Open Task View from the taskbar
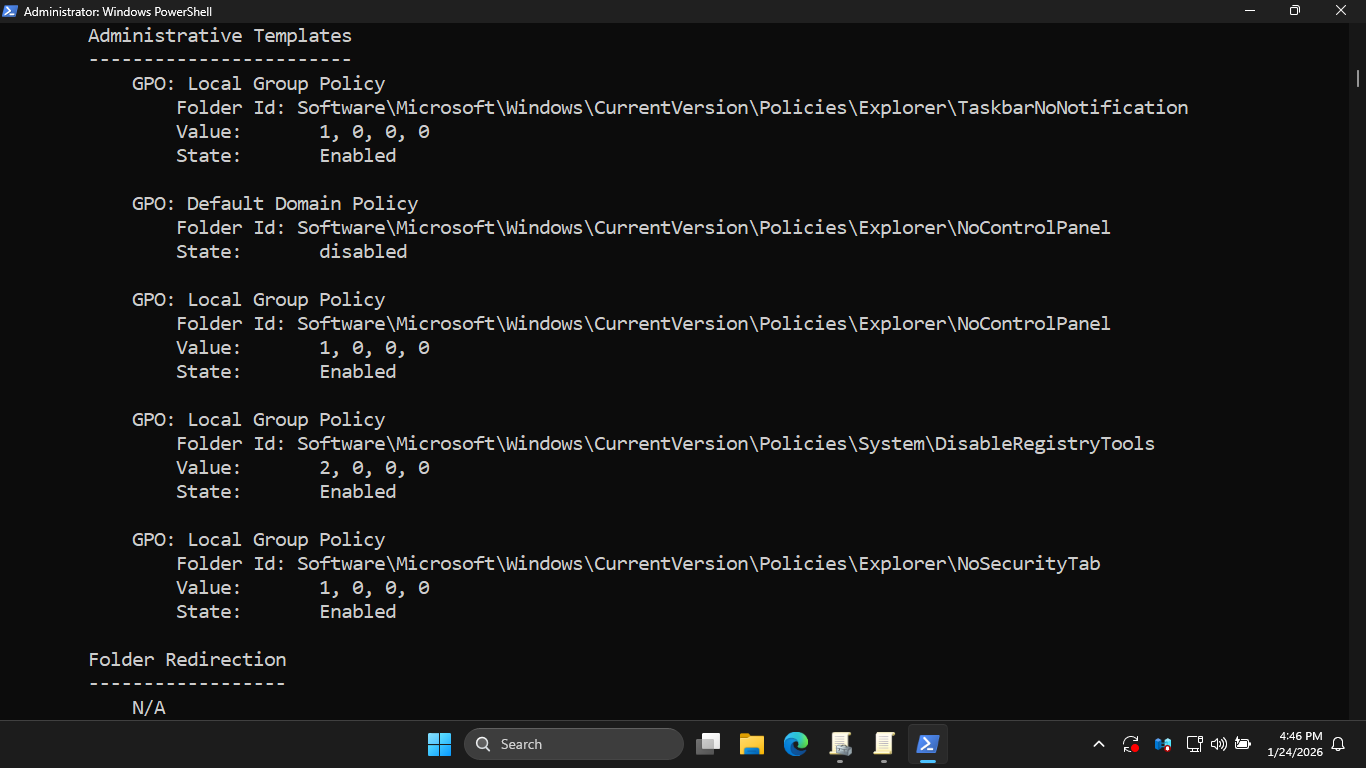 coord(708,744)
